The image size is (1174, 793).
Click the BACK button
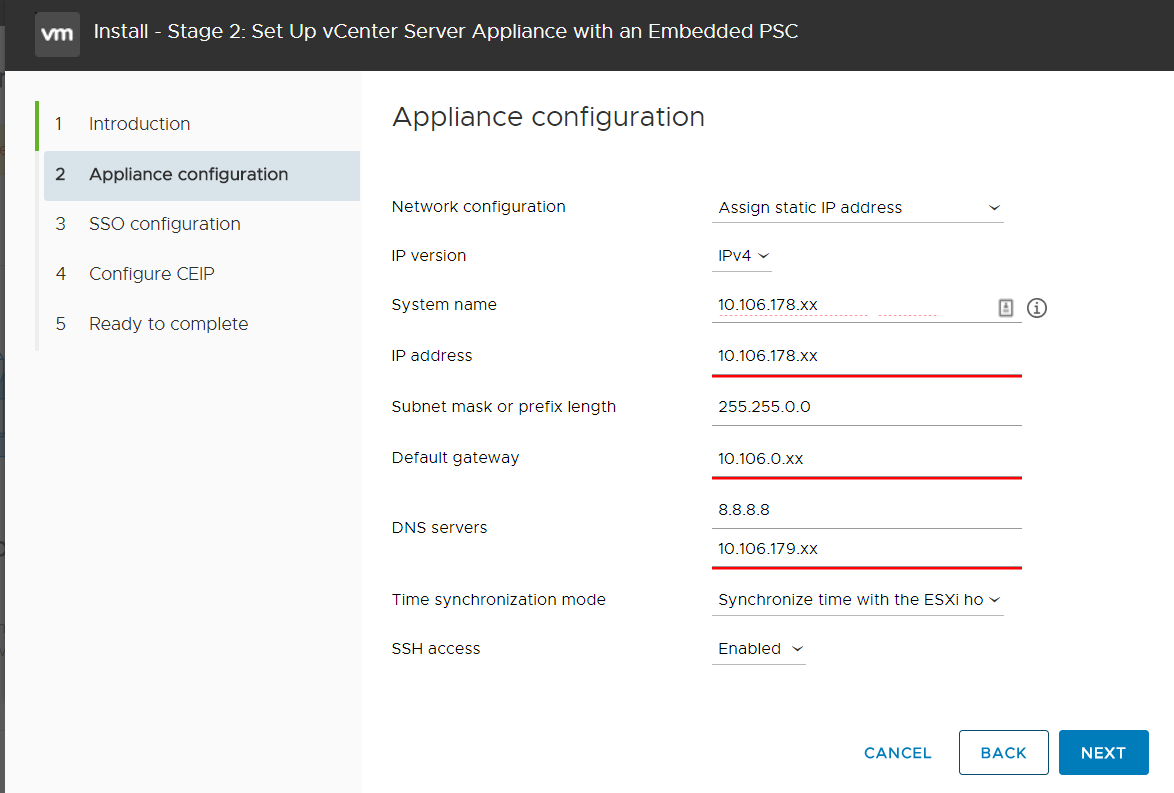[1003, 753]
